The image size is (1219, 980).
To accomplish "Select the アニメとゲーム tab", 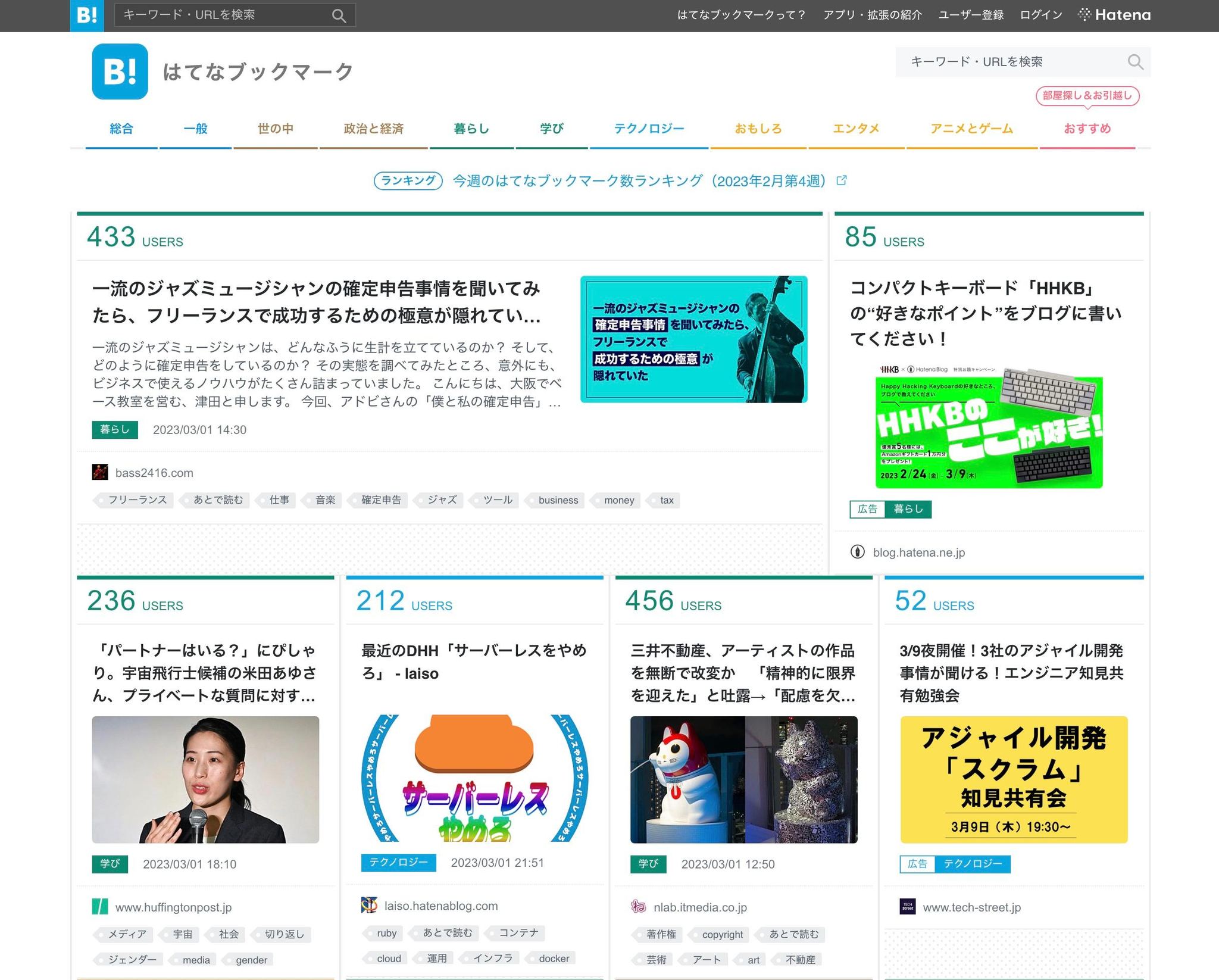I will click(972, 129).
